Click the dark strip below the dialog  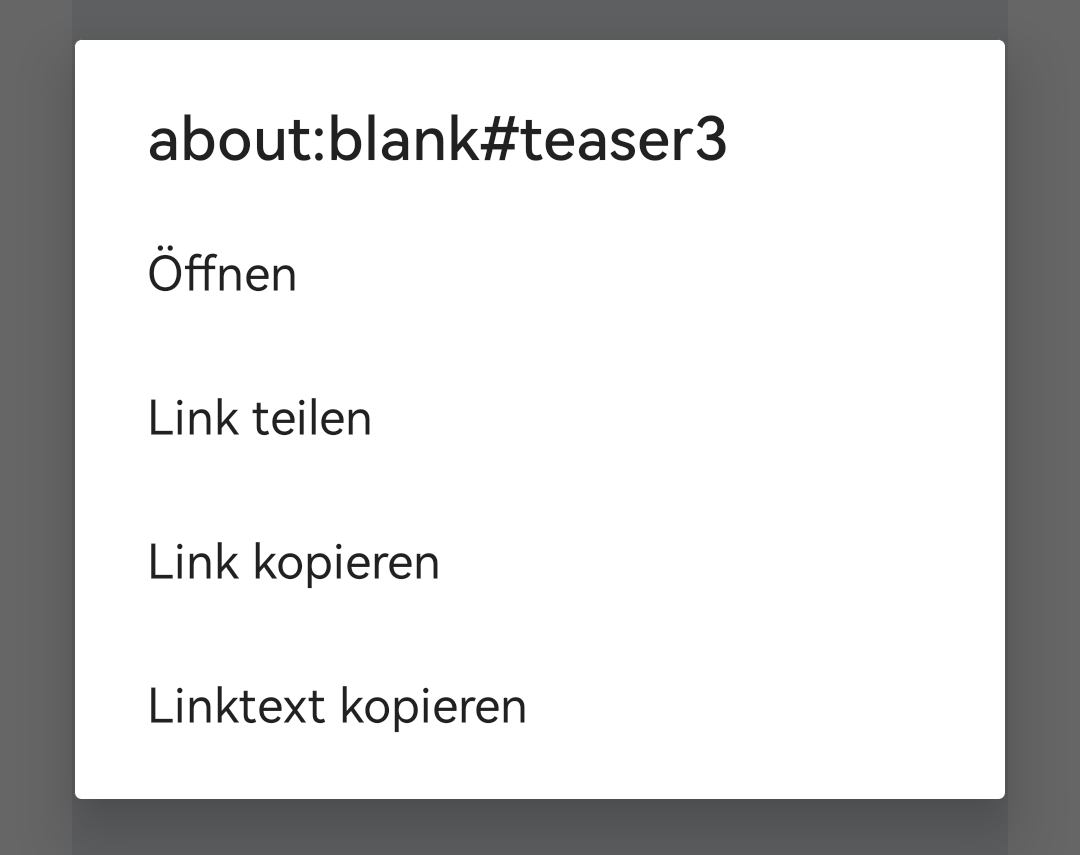point(540,829)
